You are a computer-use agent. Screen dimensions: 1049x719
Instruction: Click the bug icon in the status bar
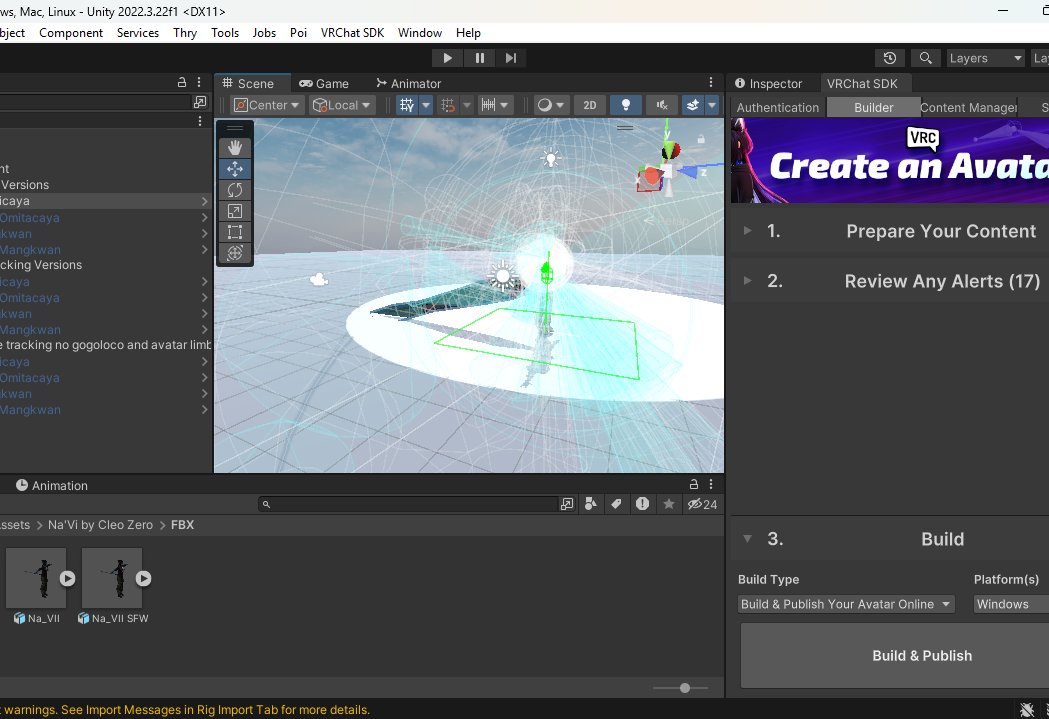pyautogui.click(x=1027, y=710)
